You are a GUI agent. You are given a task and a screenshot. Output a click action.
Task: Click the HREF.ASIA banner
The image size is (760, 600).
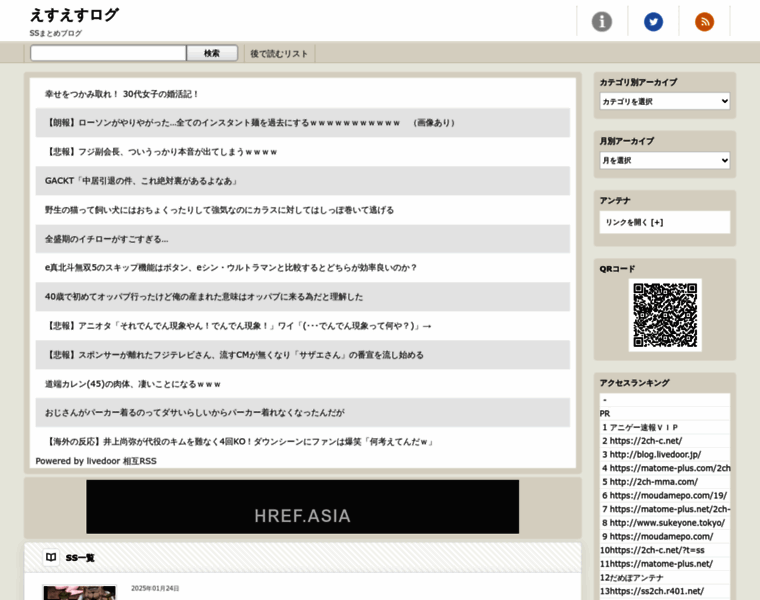point(302,507)
